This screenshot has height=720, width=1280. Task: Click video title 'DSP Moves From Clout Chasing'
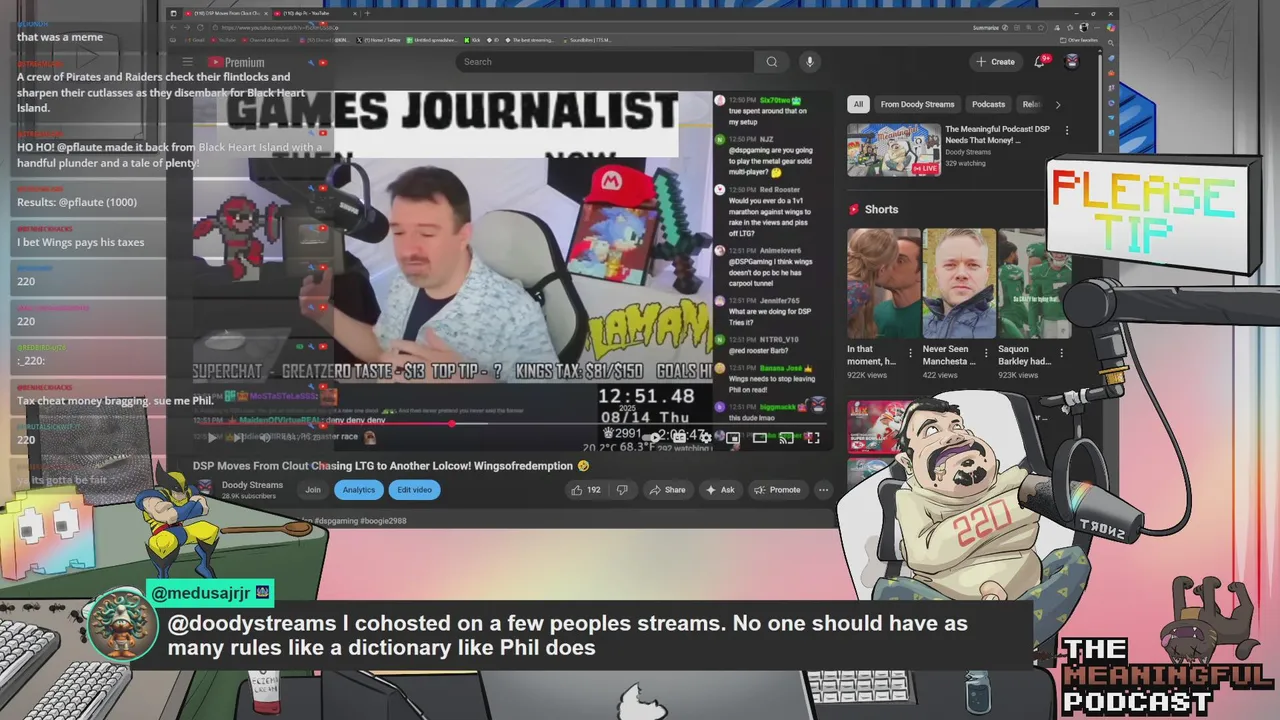tap(391, 466)
